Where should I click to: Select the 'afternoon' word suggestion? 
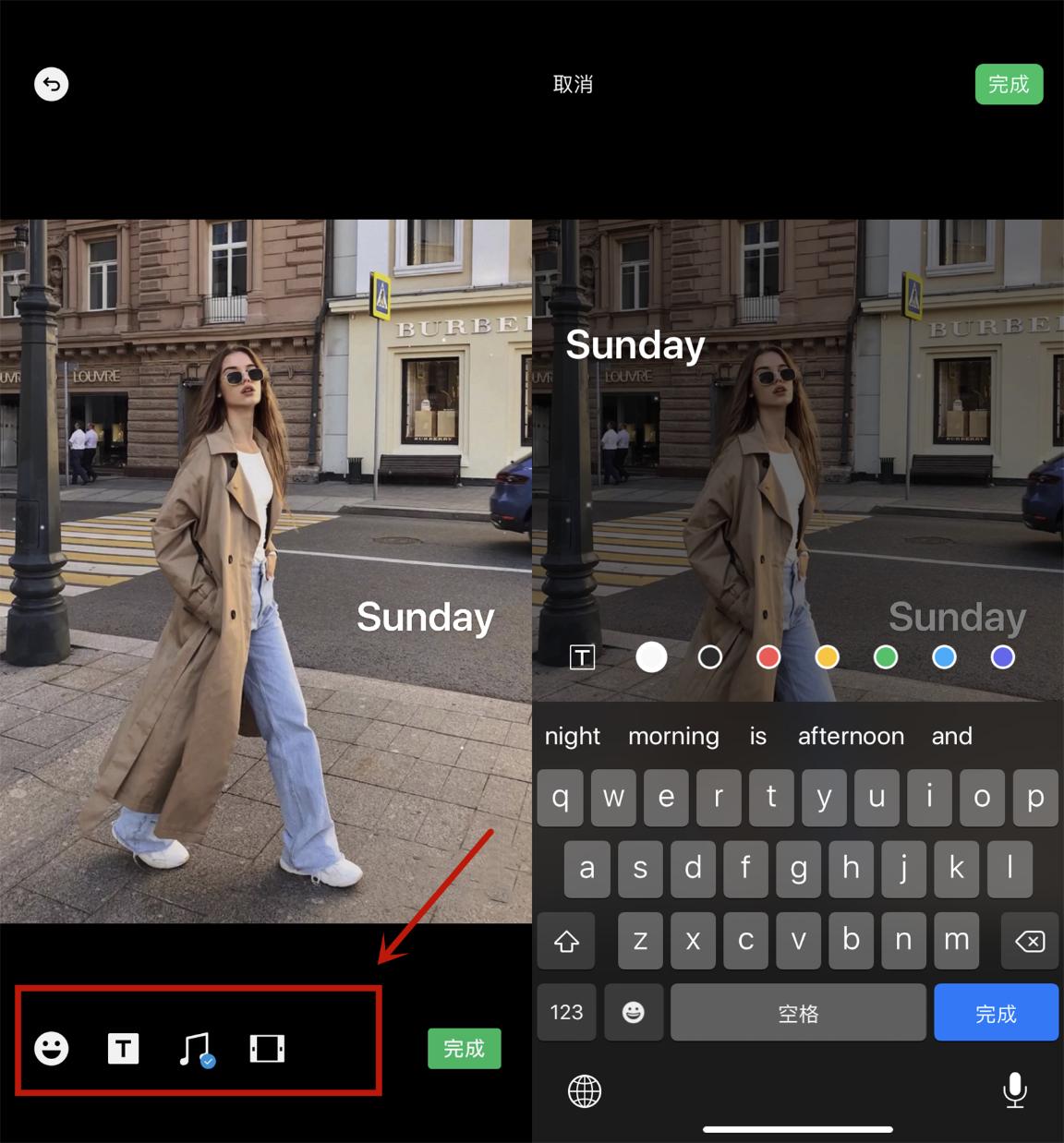pyautogui.click(x=851, y=736)
